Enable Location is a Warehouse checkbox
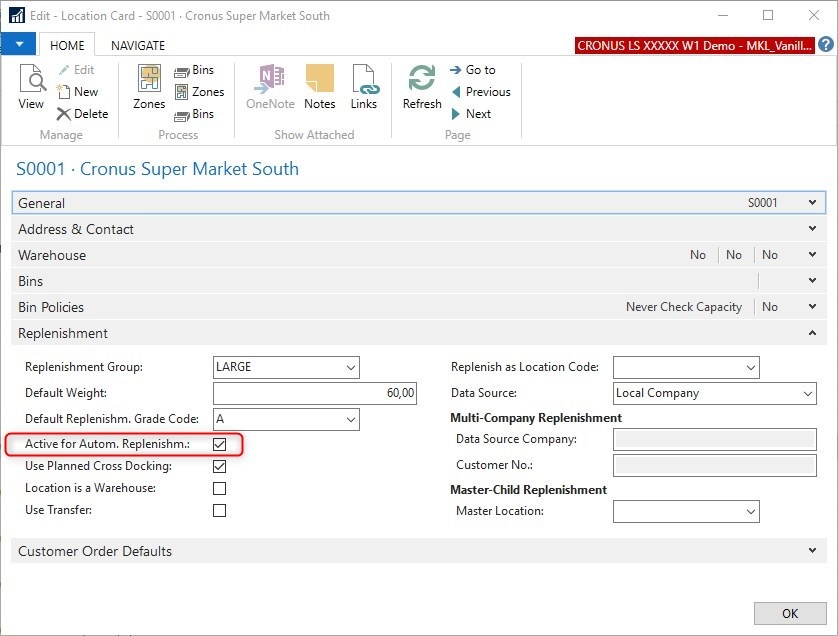This screenshot has width=838, height=636. point(220,489)
